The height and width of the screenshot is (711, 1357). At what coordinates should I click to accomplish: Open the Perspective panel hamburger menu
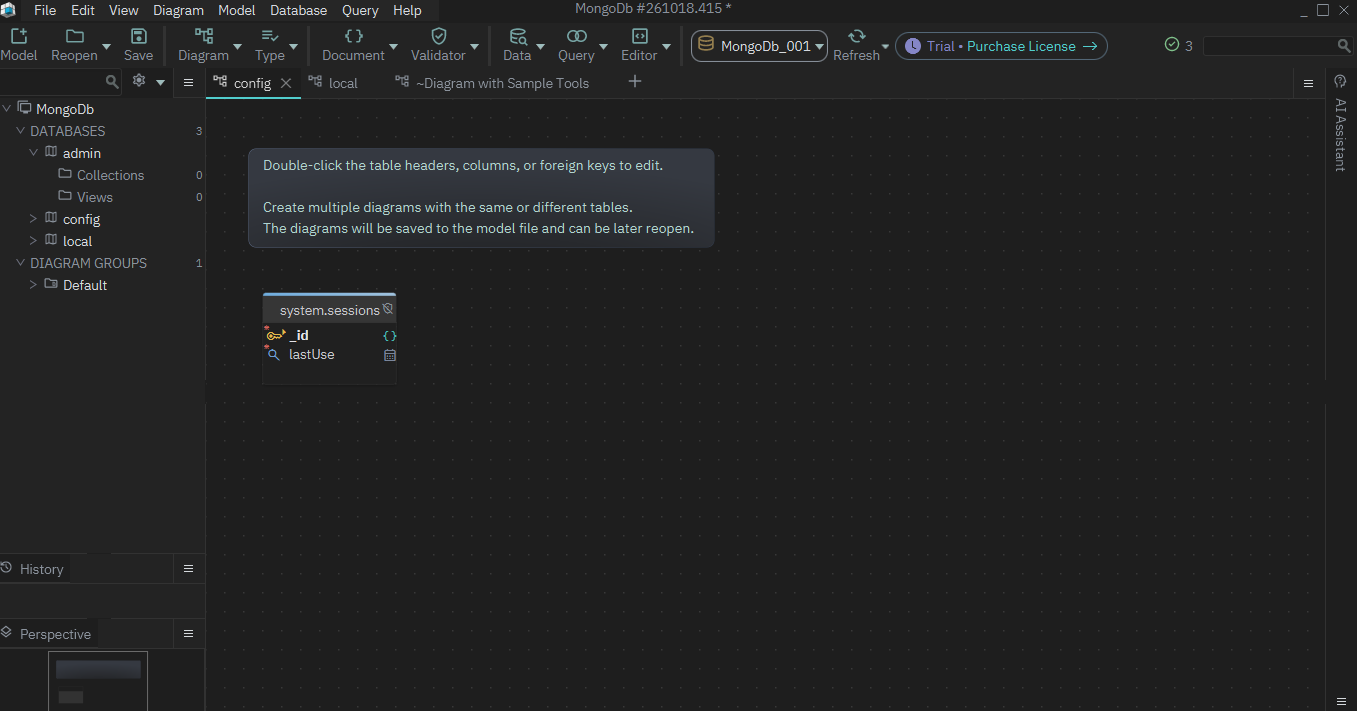click(188, 634)
